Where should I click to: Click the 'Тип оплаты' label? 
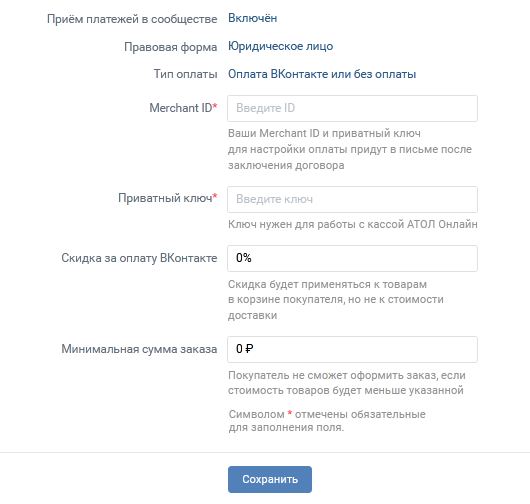click(186, 74)
